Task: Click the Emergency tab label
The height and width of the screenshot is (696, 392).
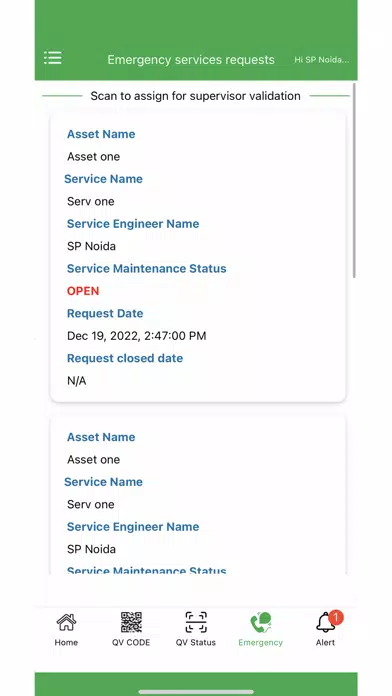Action: click(x=261, y=642)
